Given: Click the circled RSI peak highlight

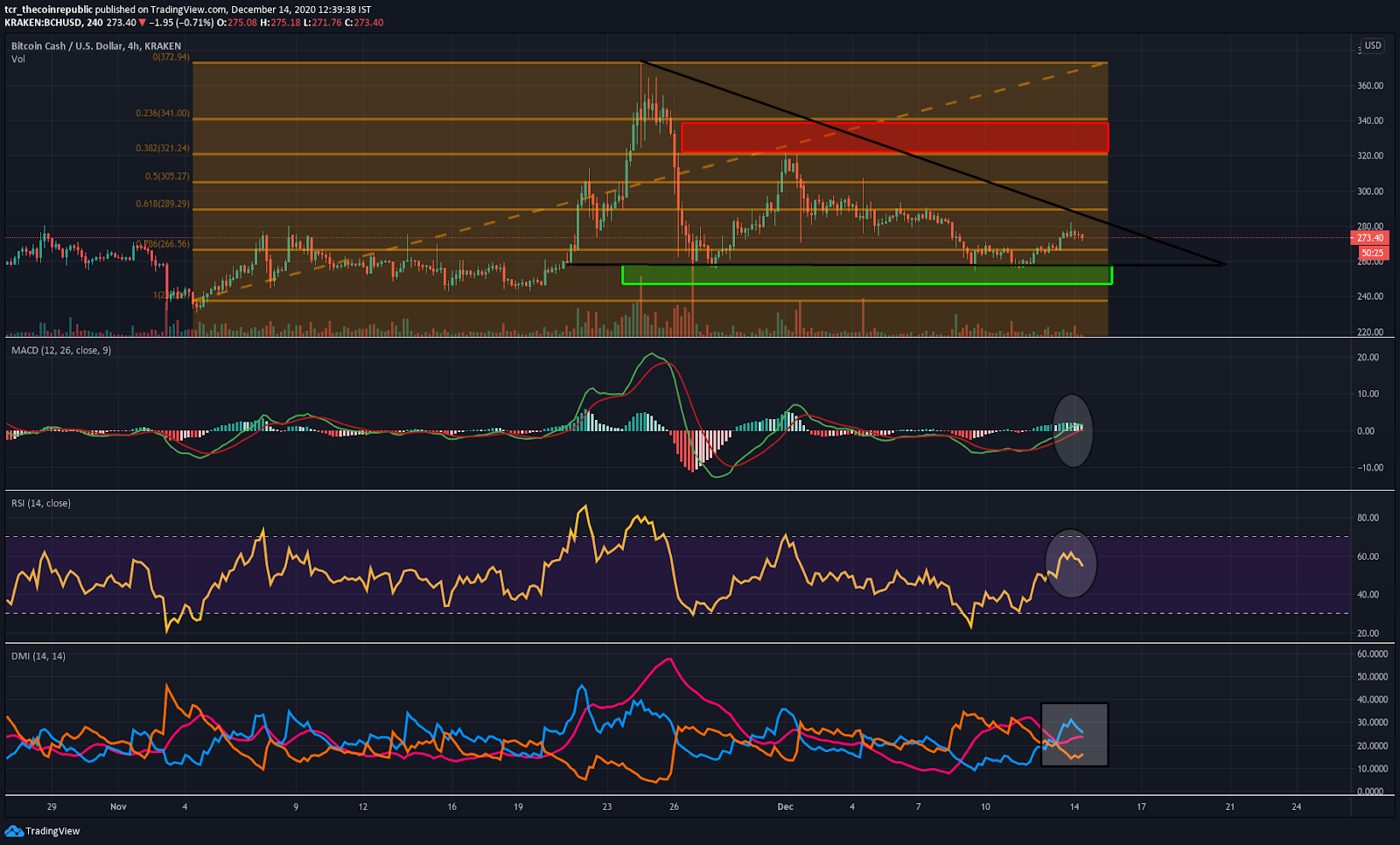Looking at the screenshot, I should (x=1071, y=564).
